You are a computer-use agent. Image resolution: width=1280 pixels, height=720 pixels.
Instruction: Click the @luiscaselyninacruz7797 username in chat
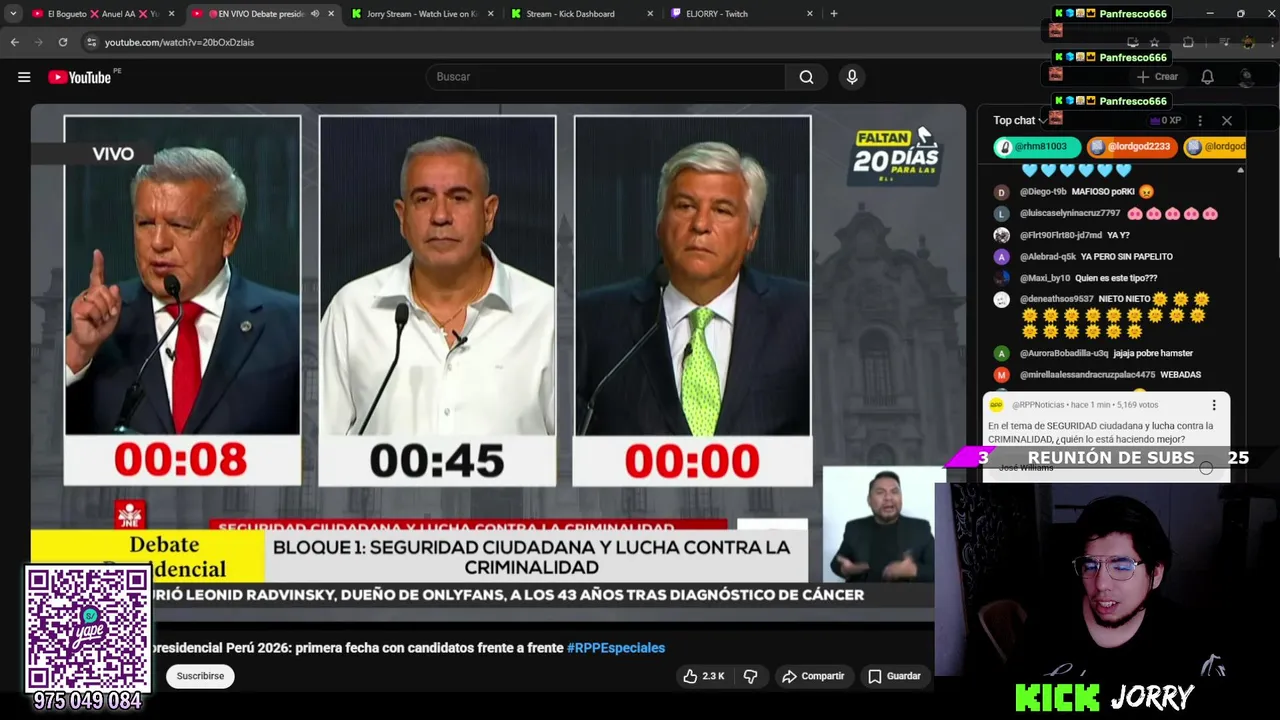coord(1070,214)
